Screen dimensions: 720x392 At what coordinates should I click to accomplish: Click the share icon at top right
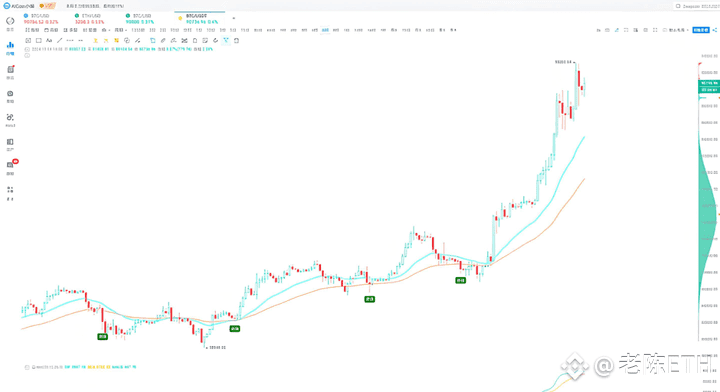point(714,30)
